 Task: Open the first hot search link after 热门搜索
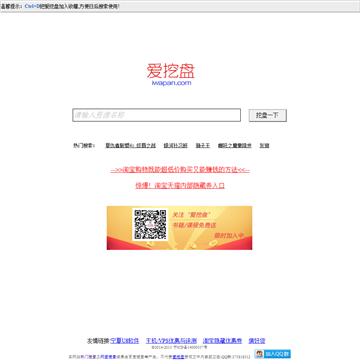coord(130,145)
